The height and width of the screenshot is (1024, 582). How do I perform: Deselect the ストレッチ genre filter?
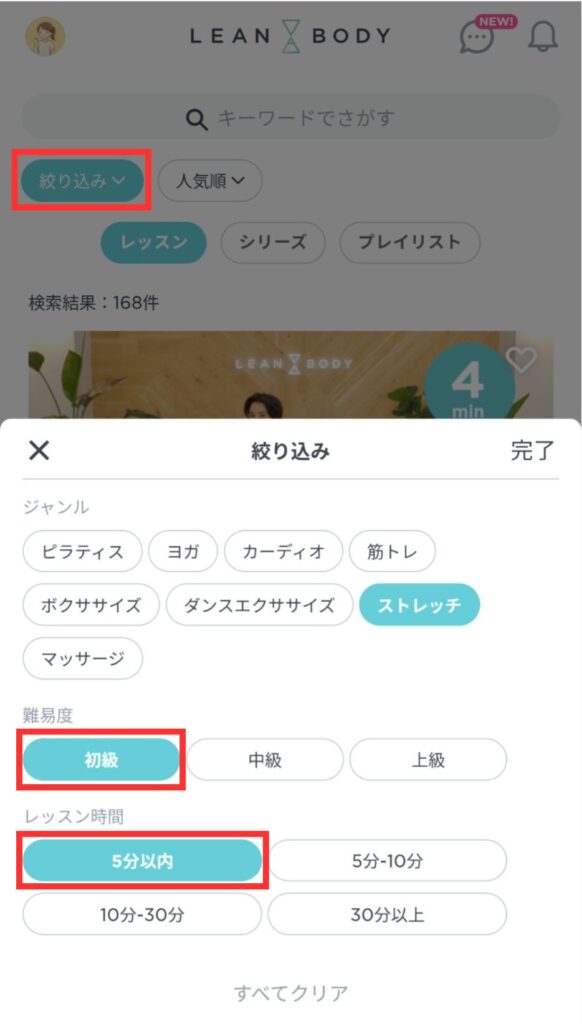click(419, 605)
